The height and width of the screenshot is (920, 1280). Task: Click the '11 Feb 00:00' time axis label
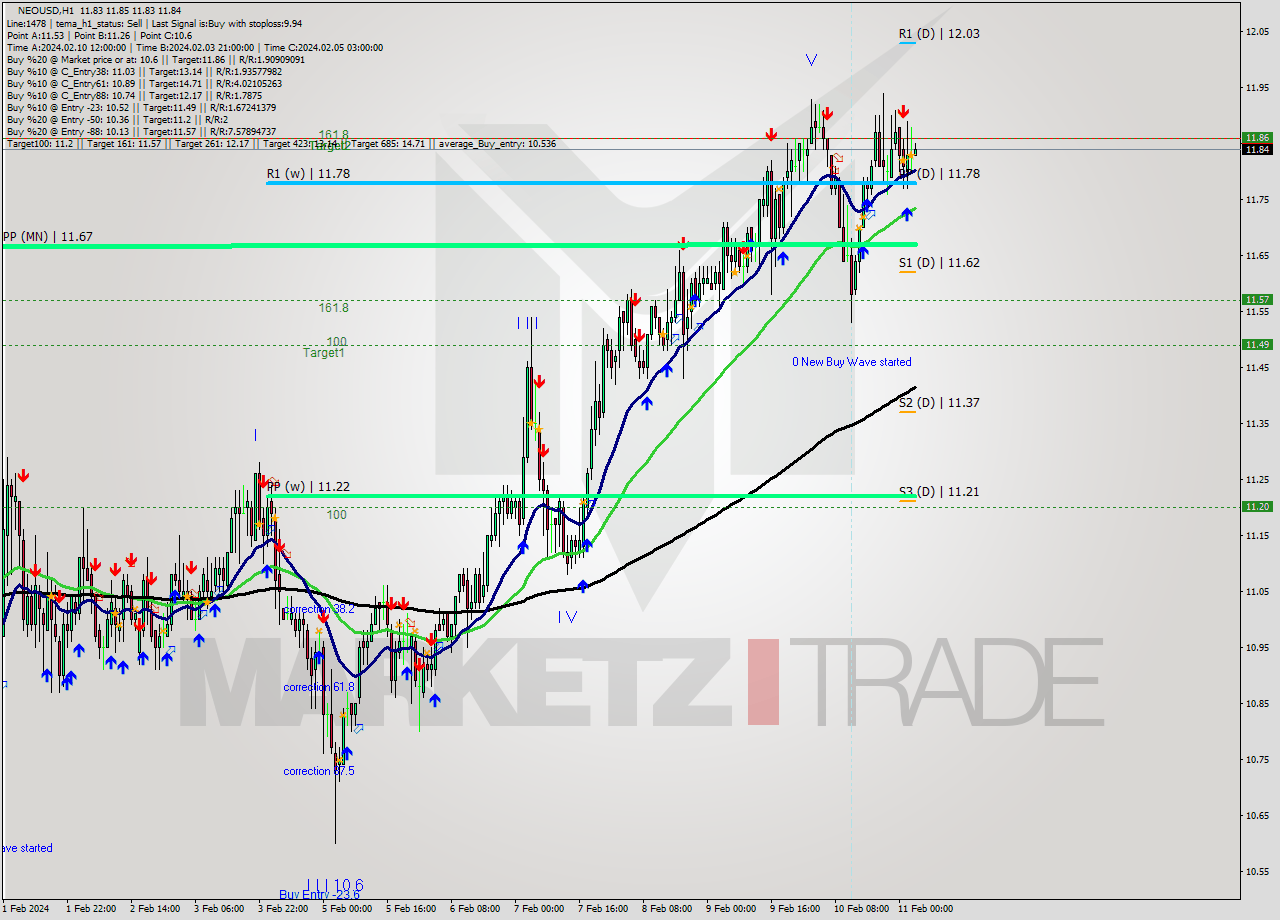click(x=925, y=909)
